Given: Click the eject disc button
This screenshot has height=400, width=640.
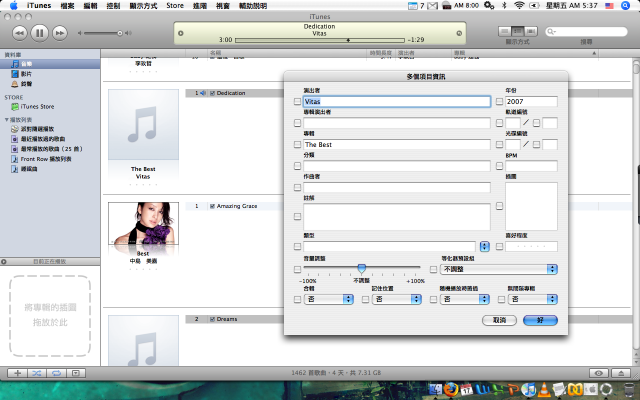Looking at the screenshot, I should pos(621,373).
